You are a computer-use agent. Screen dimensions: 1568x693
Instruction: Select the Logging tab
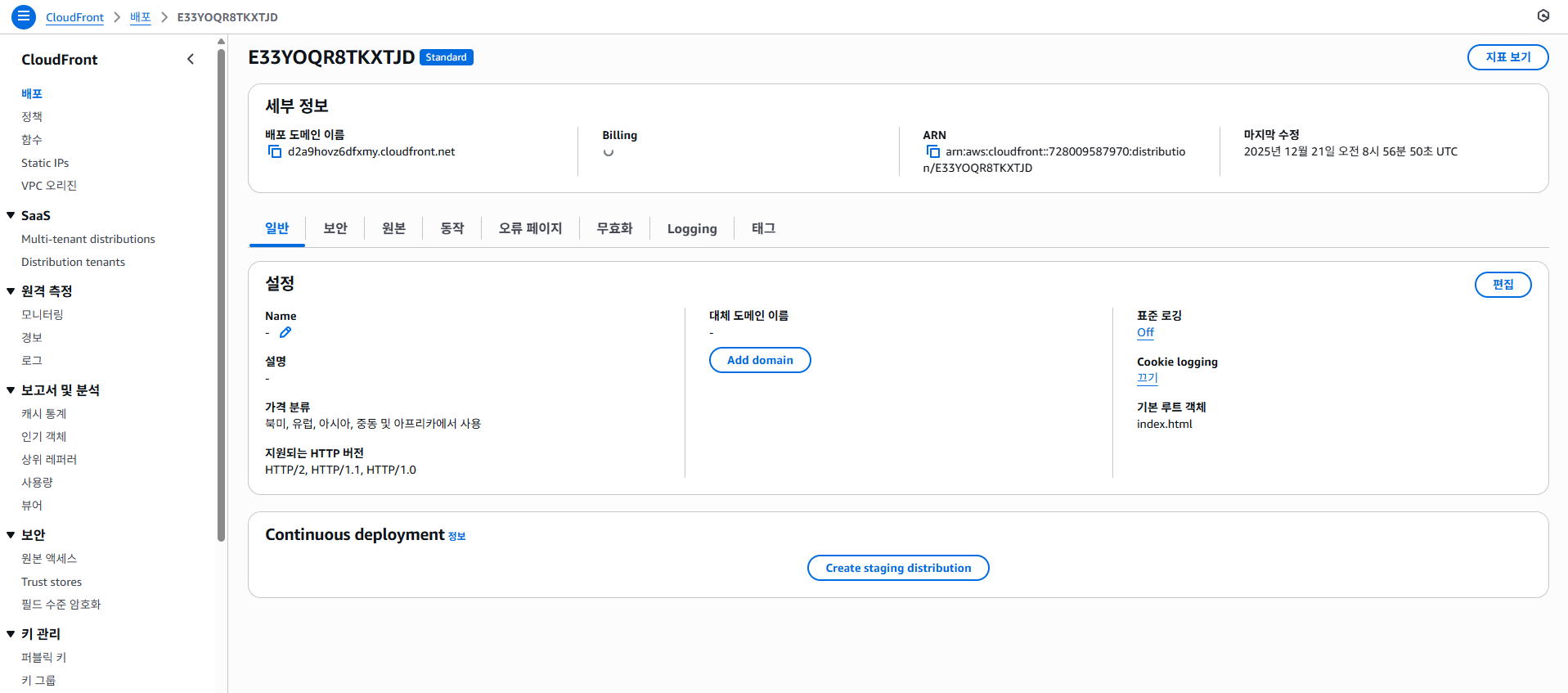coord(692,229)
